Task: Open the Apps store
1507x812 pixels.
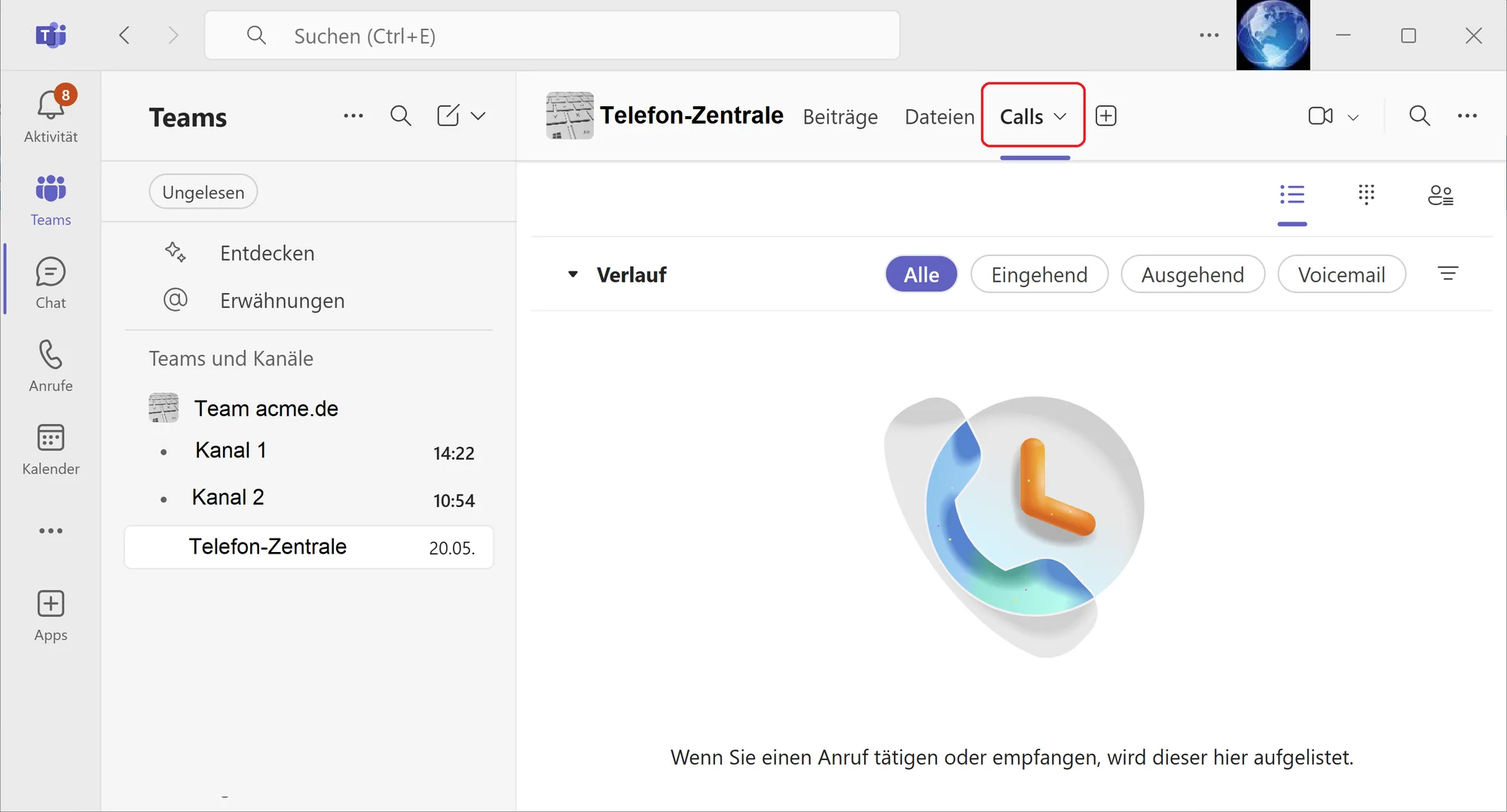Action: pos(50,615)
